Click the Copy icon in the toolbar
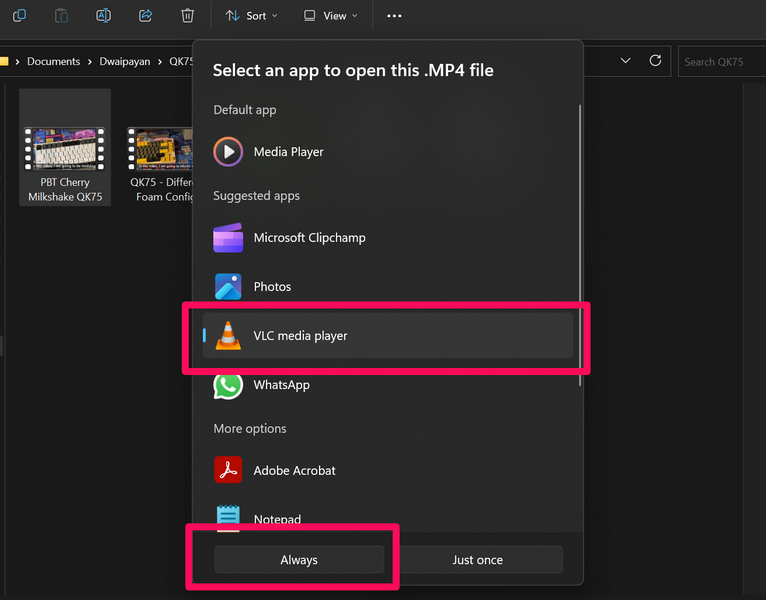Viewport: 766px width, 600px height. 19,16
